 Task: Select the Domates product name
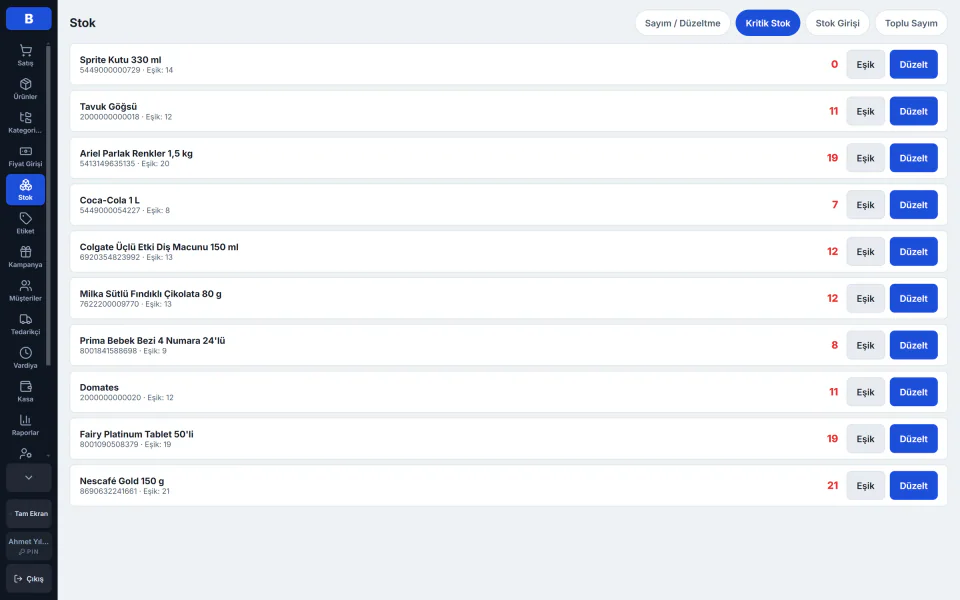point(99,388)
